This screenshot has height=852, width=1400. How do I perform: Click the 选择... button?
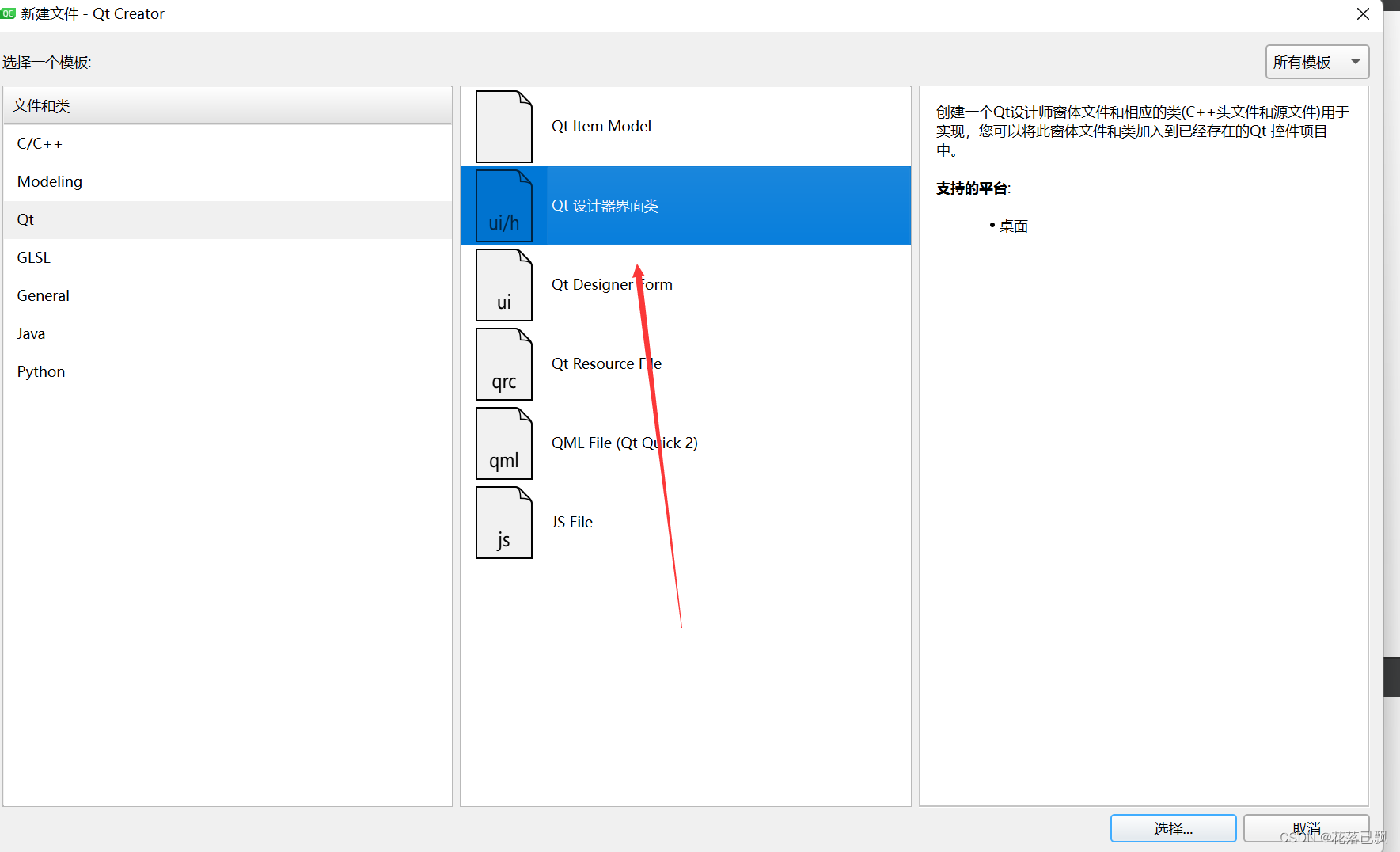click(x=1173, y=828)
